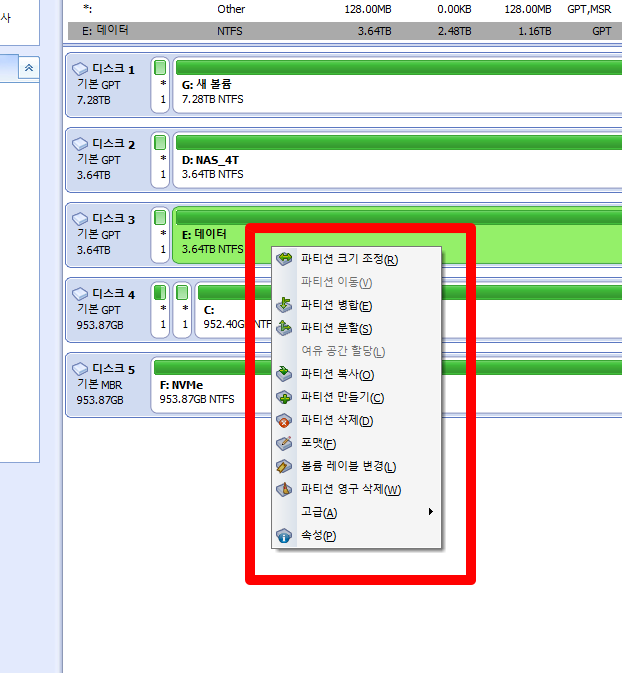This screenshot has width=622, height=673.
Task: Select the E: 데이터 row in partition list
Action: click(x=345, y=31)
